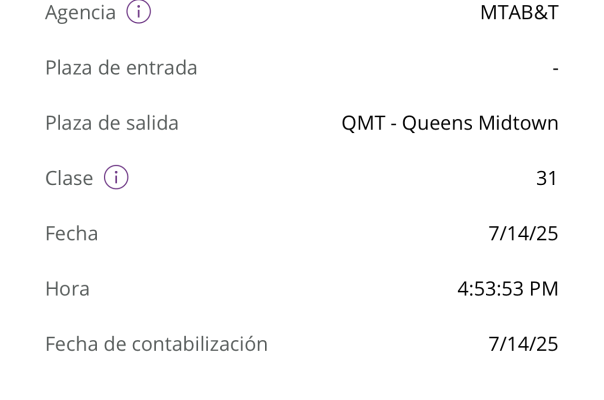604x400 pixels.
Task: Click the MTAB&T agency value
Action: [x=519, y=14]
